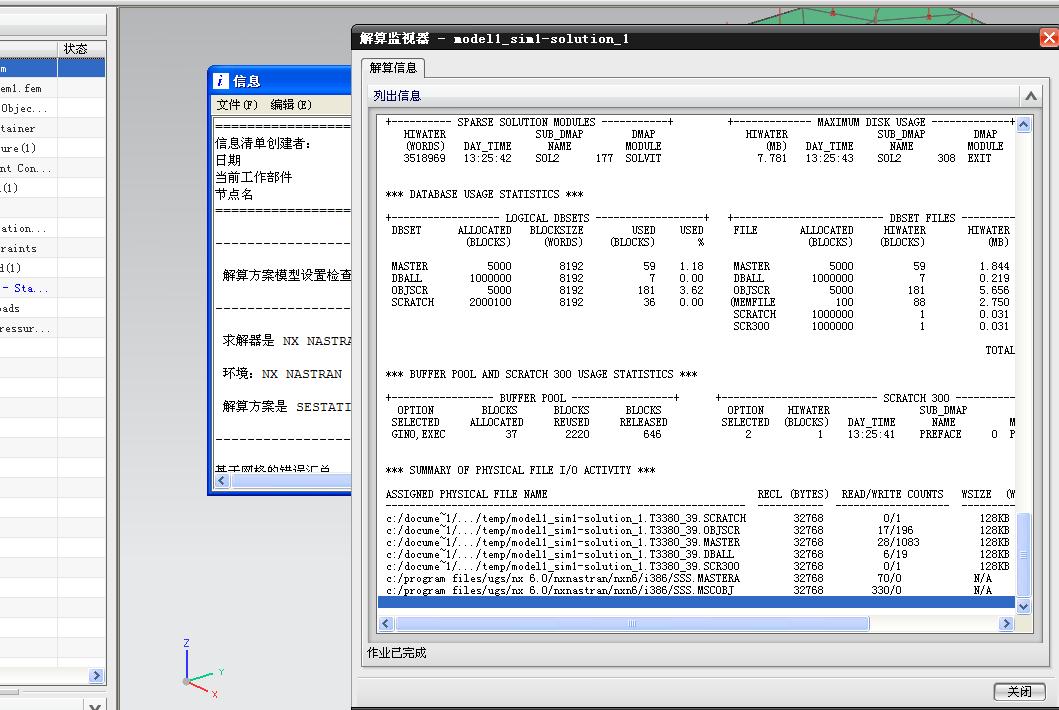Close the solution monitor with the red X
Image resolution: width=1059 pixels, height=710 pixels.
tap(1048, 38)
